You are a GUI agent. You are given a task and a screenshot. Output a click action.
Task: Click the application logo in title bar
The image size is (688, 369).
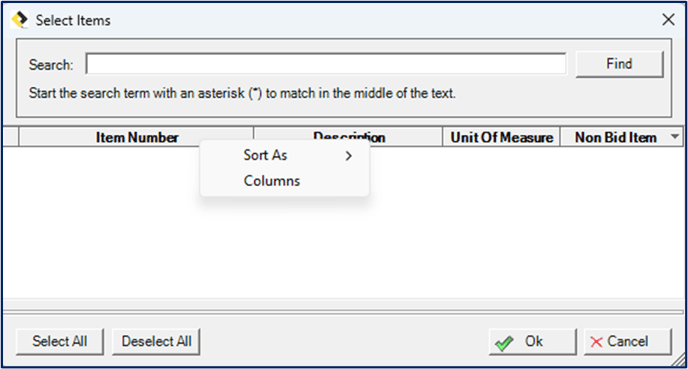tap(19, 20)
